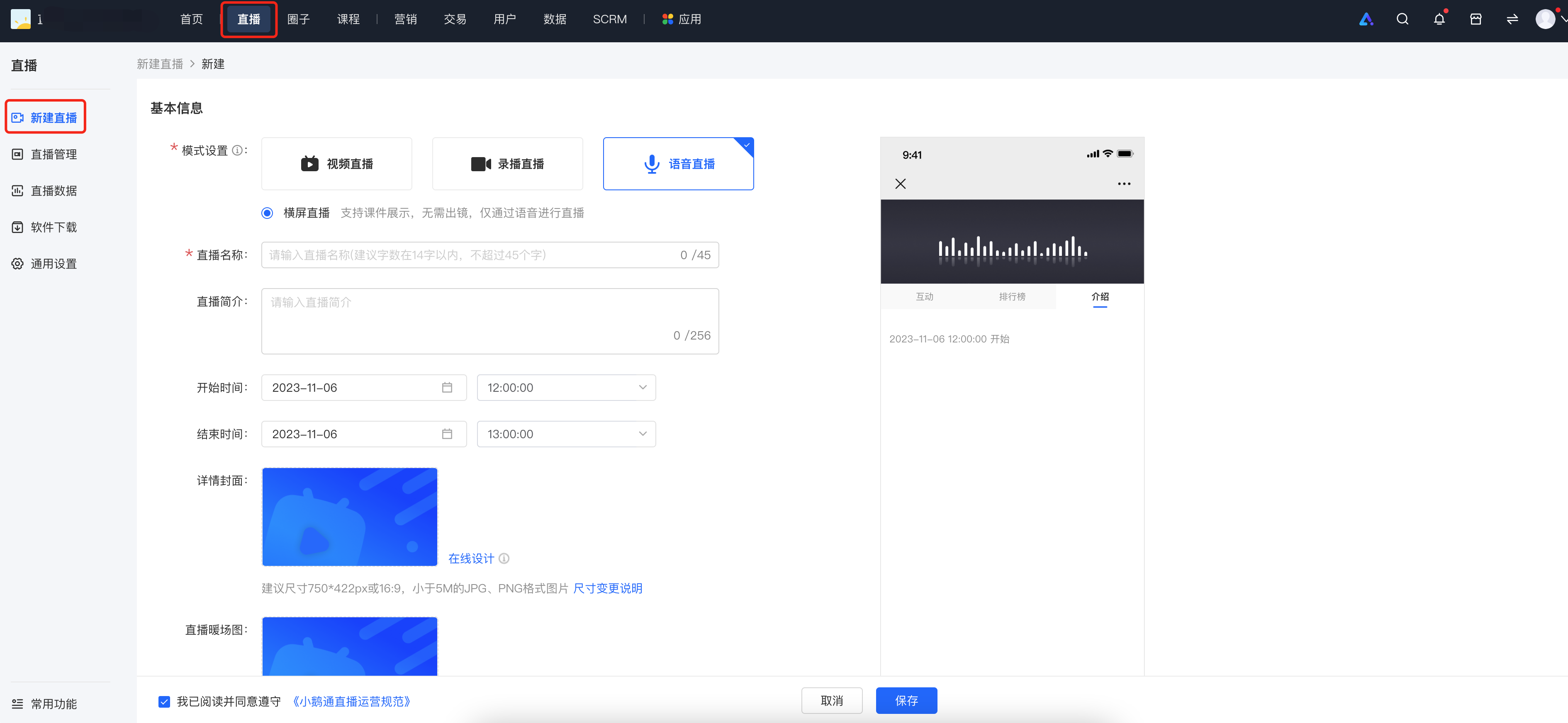Open 尺寸变更说明 link
This screenshot has height=723, width=1568.
tap(607, 588)
